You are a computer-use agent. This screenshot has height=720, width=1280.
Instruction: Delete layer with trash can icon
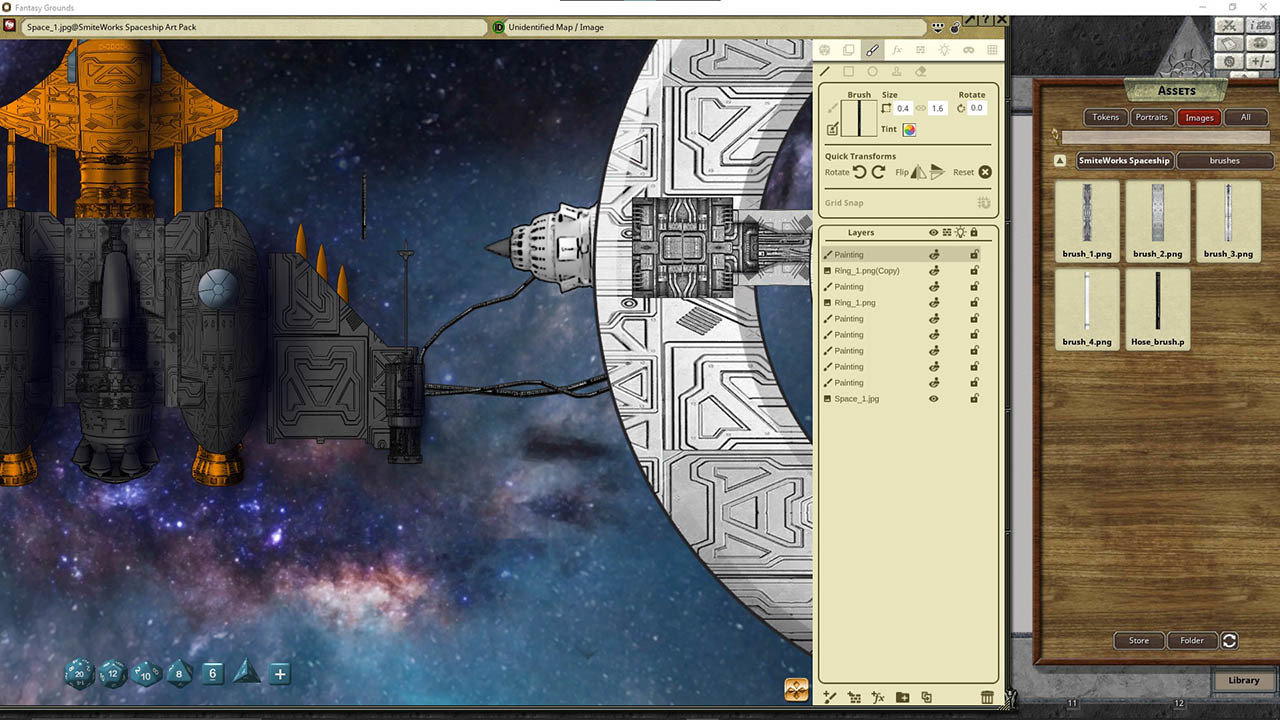click(x=987, y=697)
